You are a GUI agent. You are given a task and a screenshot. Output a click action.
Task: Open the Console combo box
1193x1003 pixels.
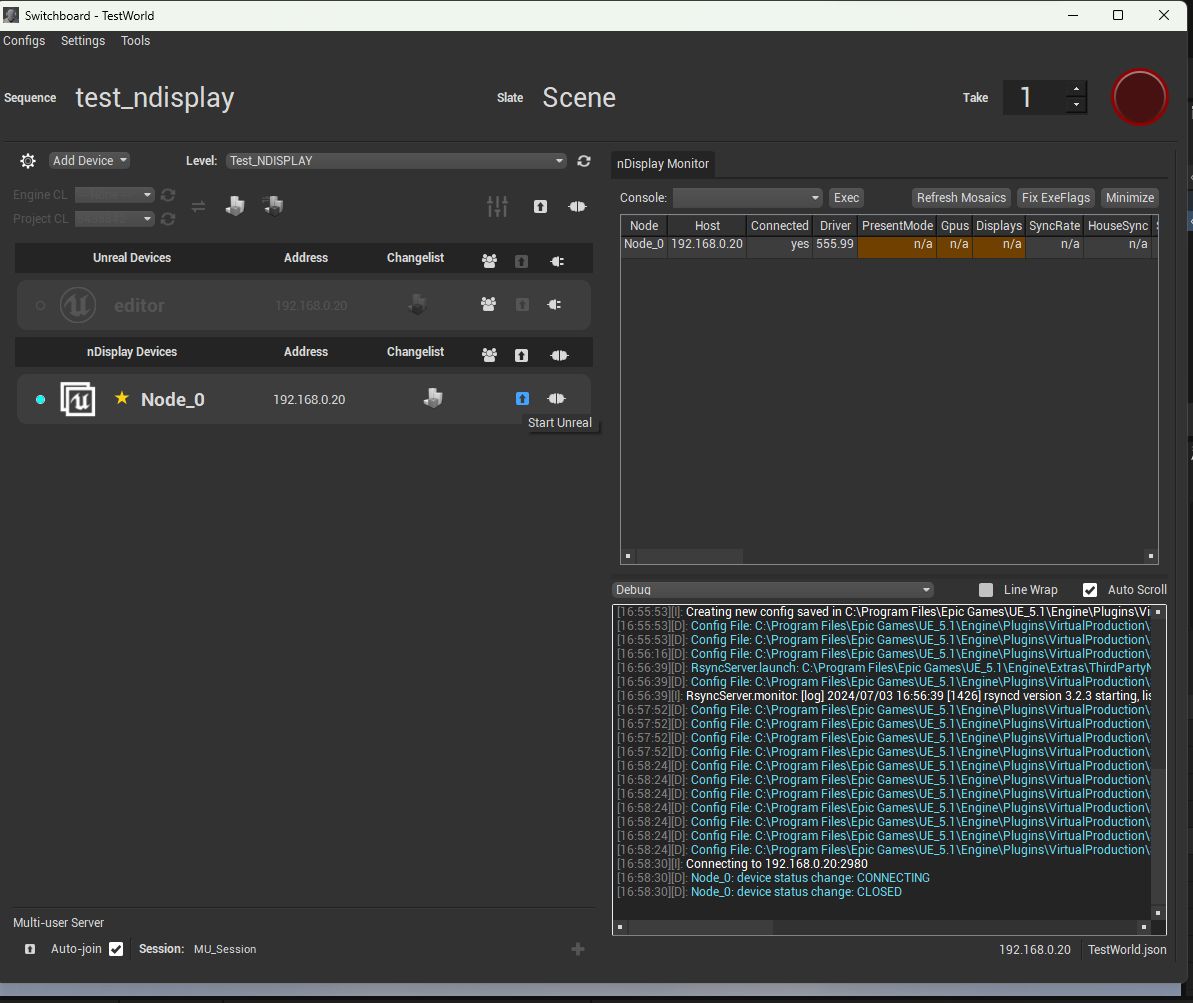point(747,198)
